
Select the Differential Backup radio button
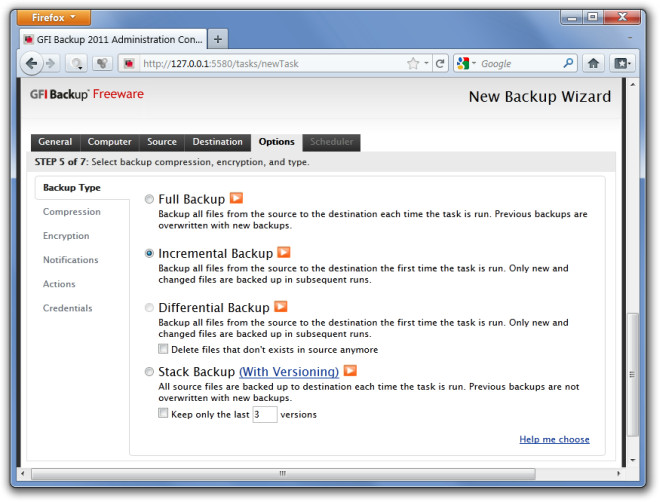149,308
